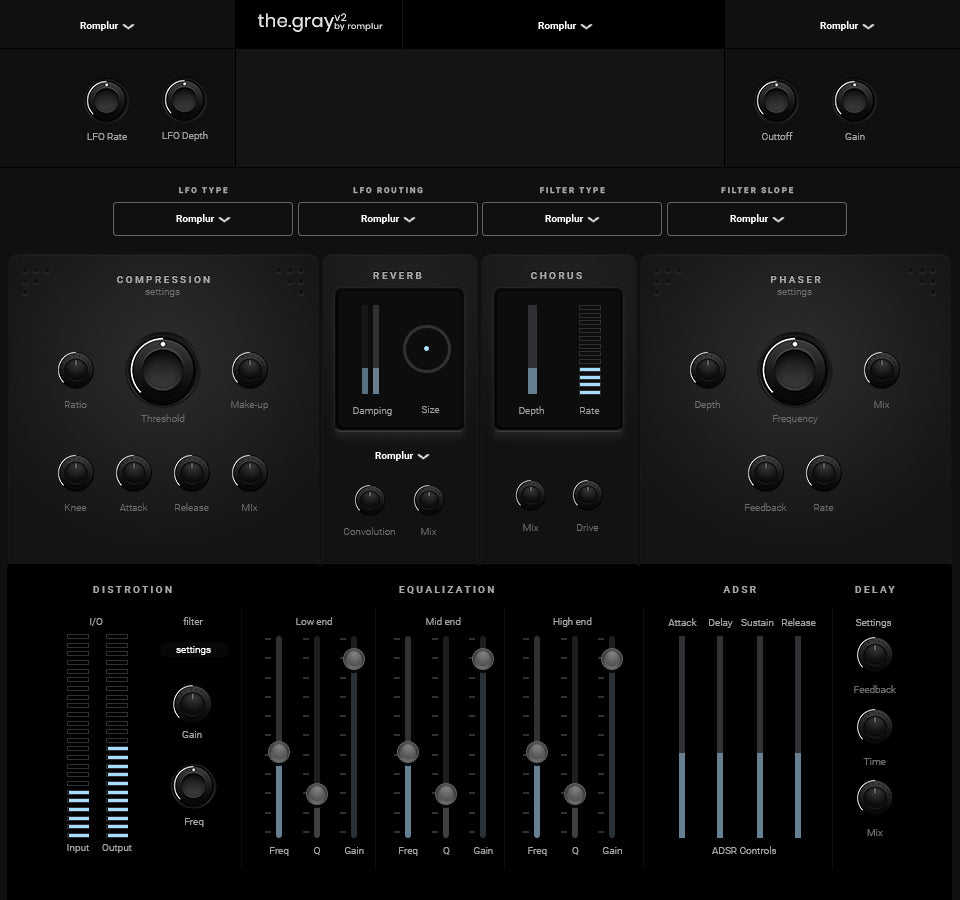Open the Reverb Romplur preset dropdown

402,456
